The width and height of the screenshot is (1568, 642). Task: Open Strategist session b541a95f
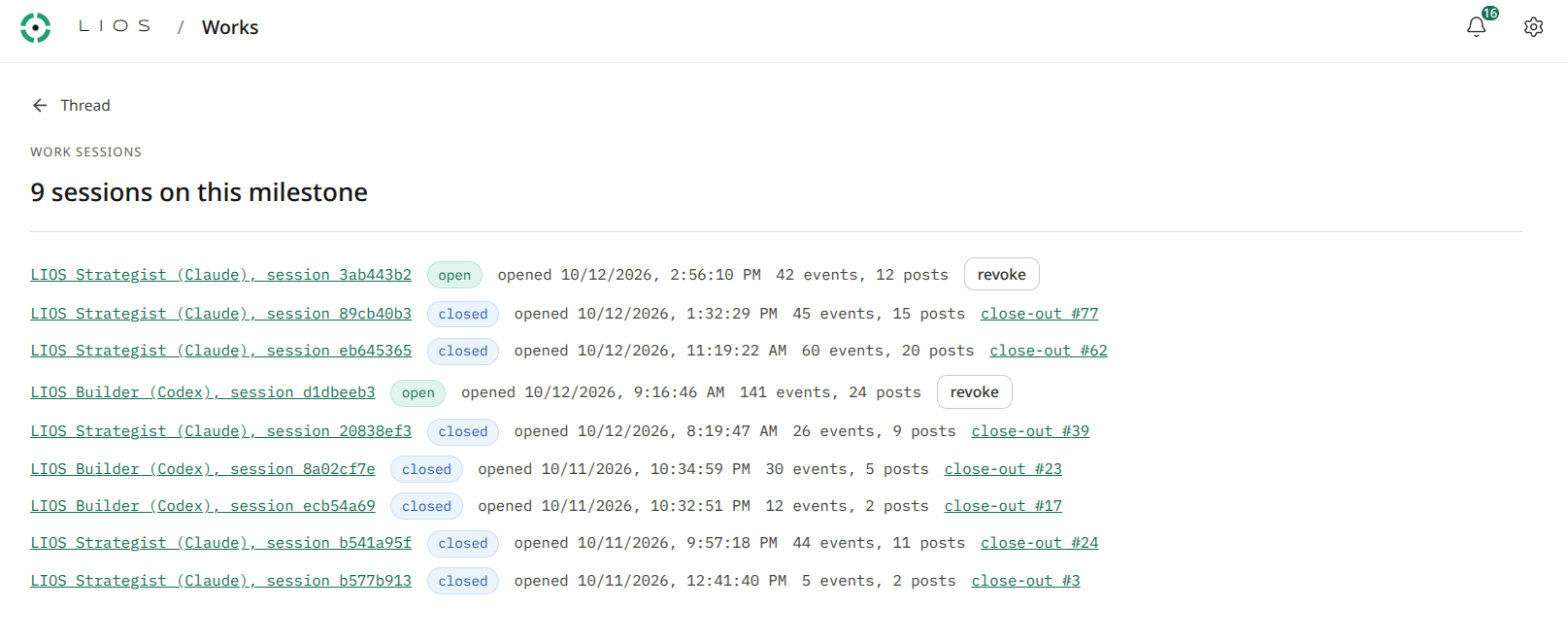[x=220, y=543]
